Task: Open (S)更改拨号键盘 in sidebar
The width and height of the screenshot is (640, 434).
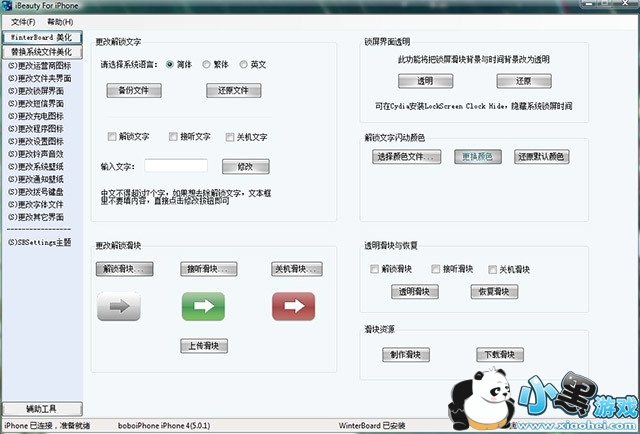Action: (x=36, y=192)
